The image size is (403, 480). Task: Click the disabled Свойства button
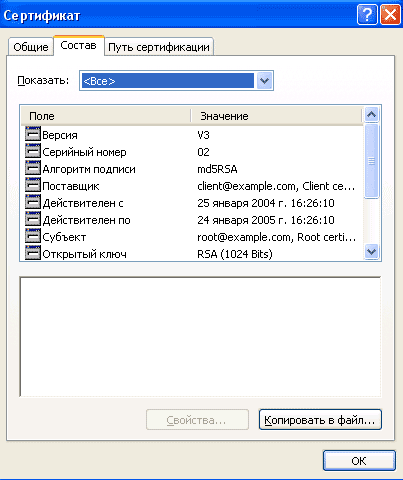click(197, 420)
